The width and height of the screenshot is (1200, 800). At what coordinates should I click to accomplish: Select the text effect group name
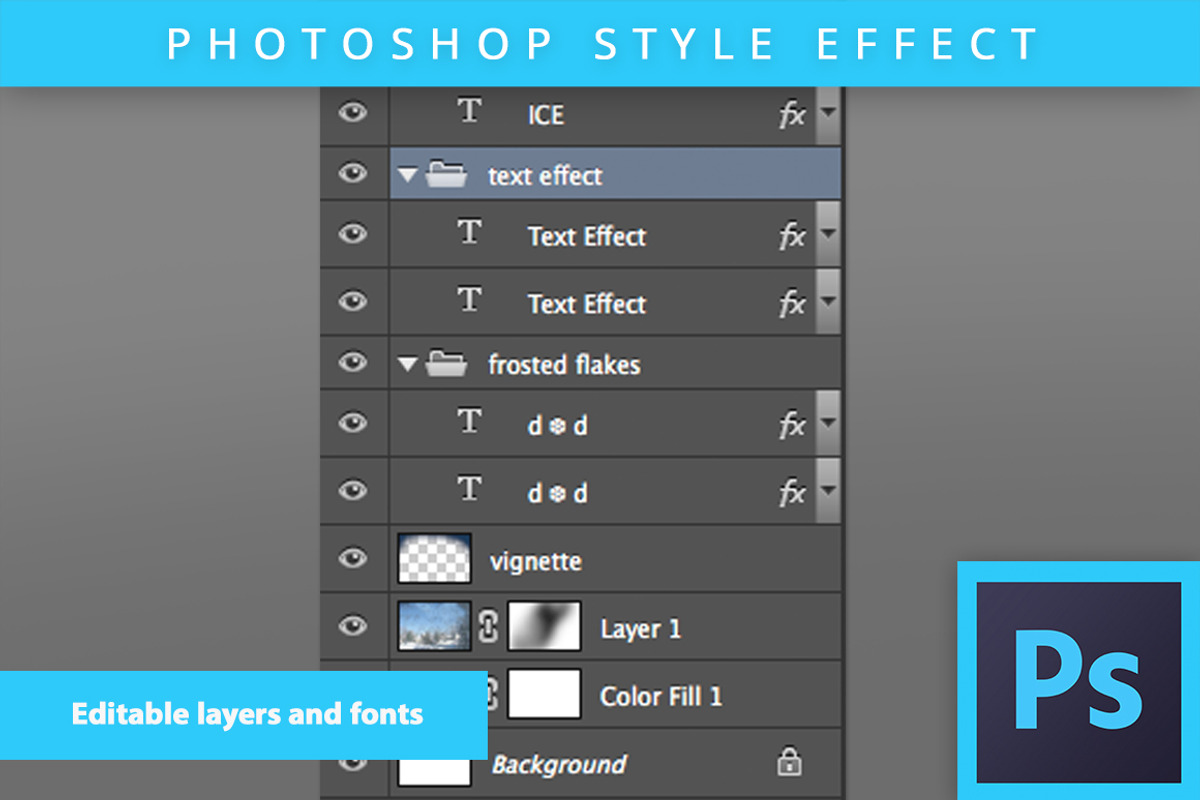(545, 177)
